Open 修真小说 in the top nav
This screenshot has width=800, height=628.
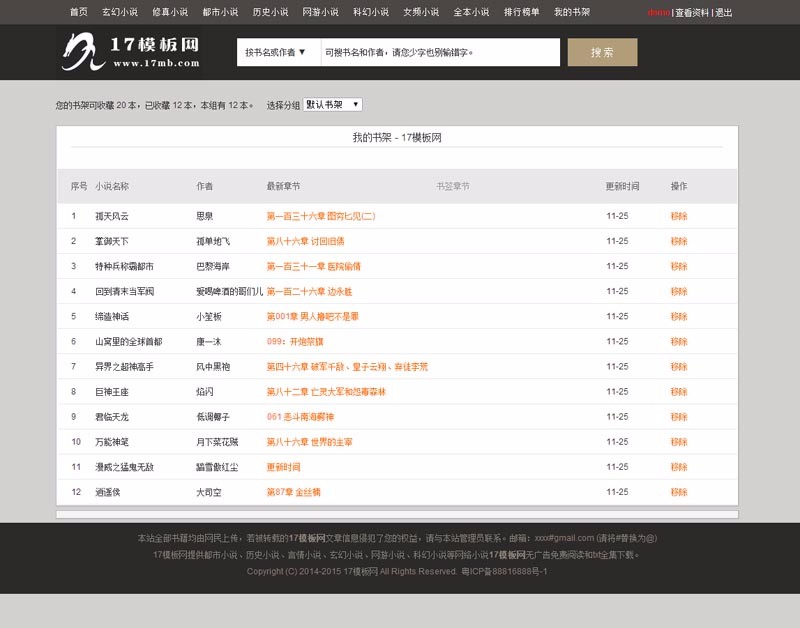pos(170,12)
